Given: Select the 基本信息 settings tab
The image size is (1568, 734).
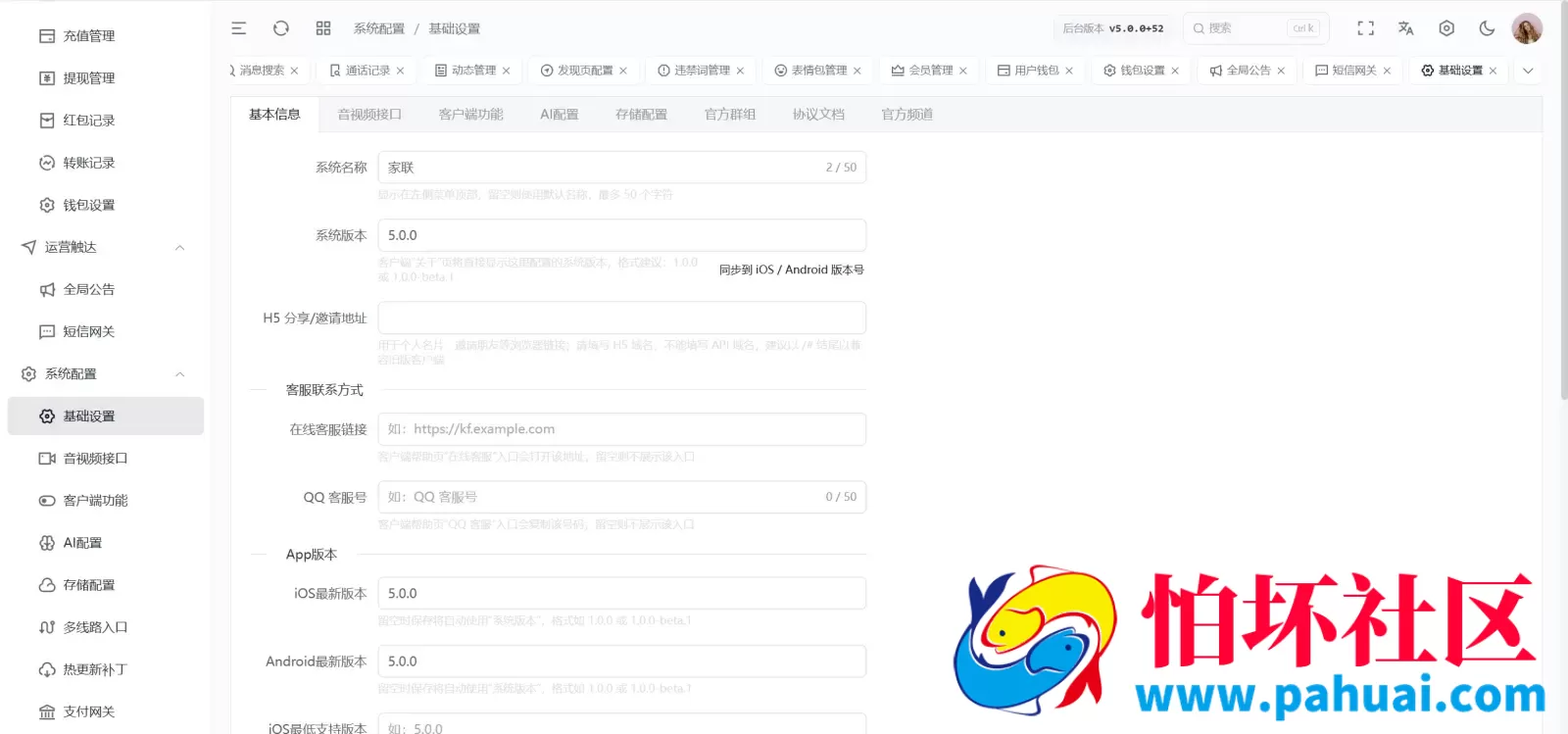Looking at the screenshot, I should 274,115.
